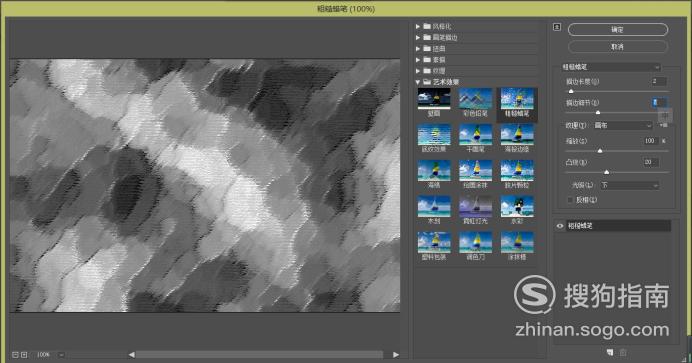Collapse the 艺术效果 artistic folder

click(417, 82)
